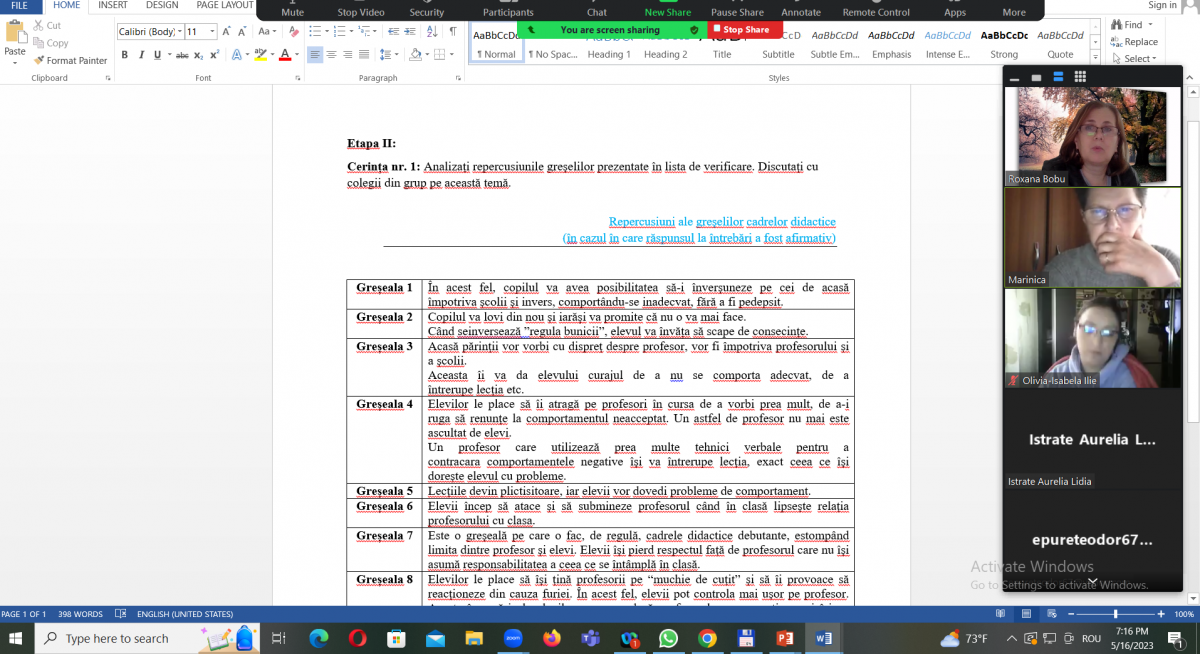Apply yellow text highlight color
This screenshot has width=1200, height=654.
(259, 55)
